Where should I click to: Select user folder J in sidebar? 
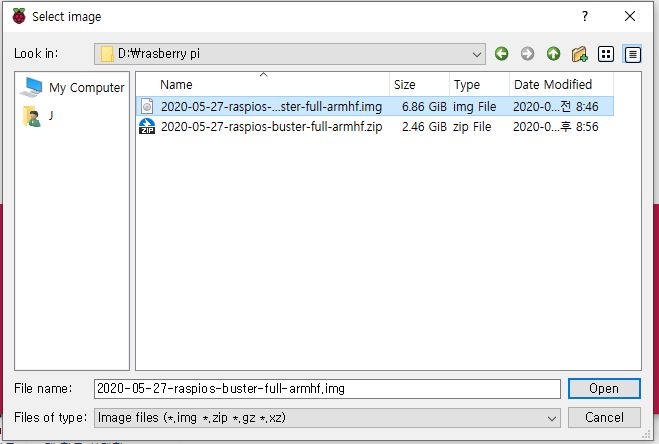(x=38, y=116)
